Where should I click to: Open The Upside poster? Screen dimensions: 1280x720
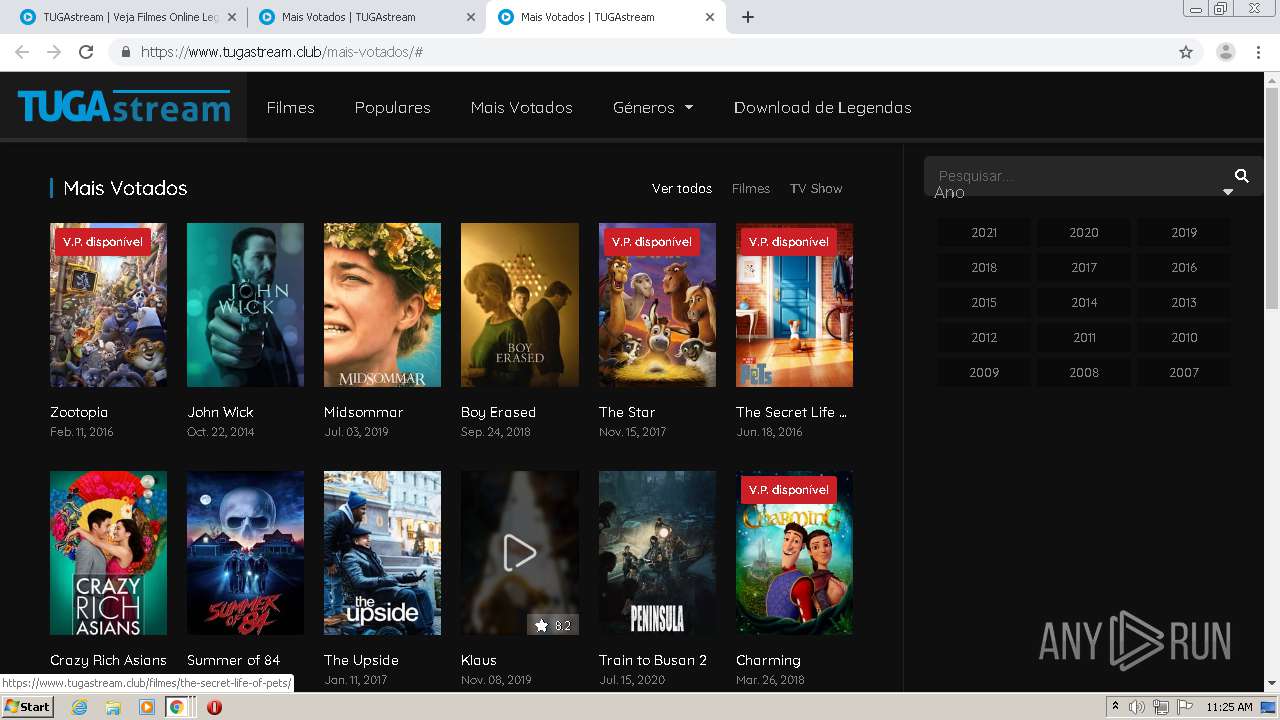[x=382, y=553]
